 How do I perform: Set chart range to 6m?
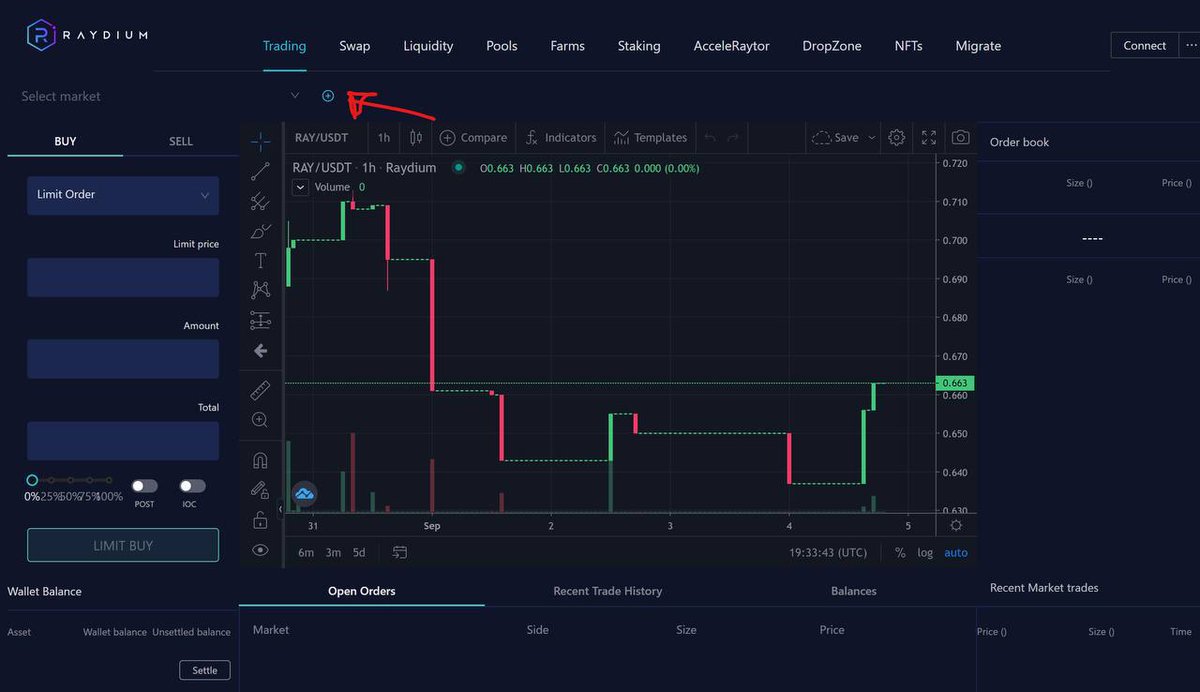[306, 552]
